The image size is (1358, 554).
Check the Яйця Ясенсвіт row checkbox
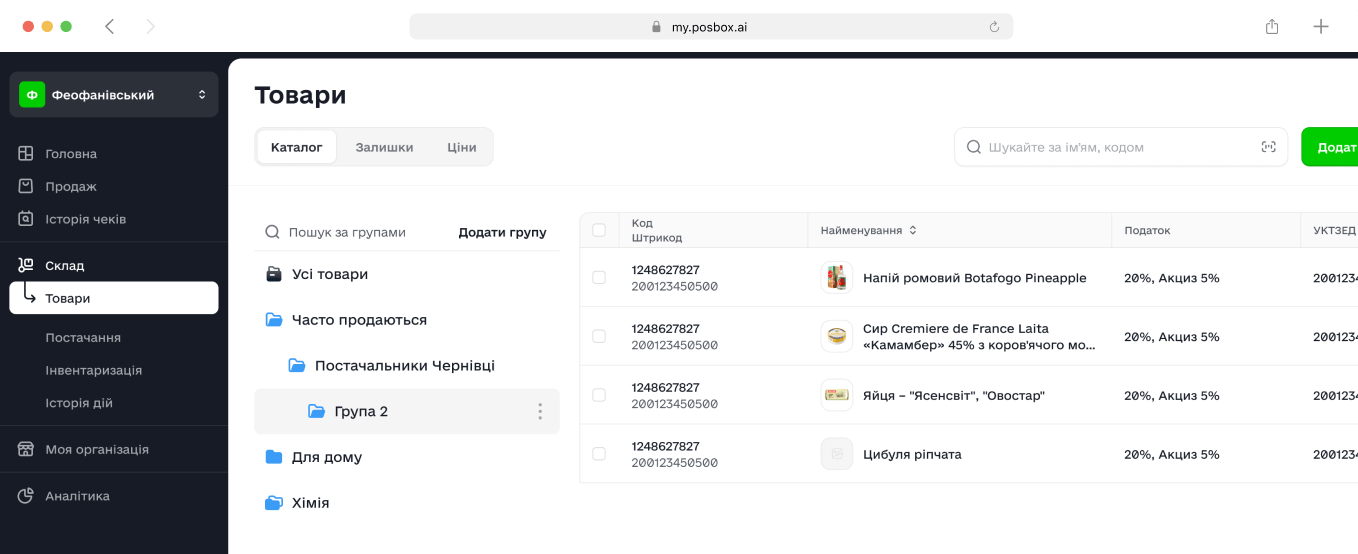(x=599, y=395)
